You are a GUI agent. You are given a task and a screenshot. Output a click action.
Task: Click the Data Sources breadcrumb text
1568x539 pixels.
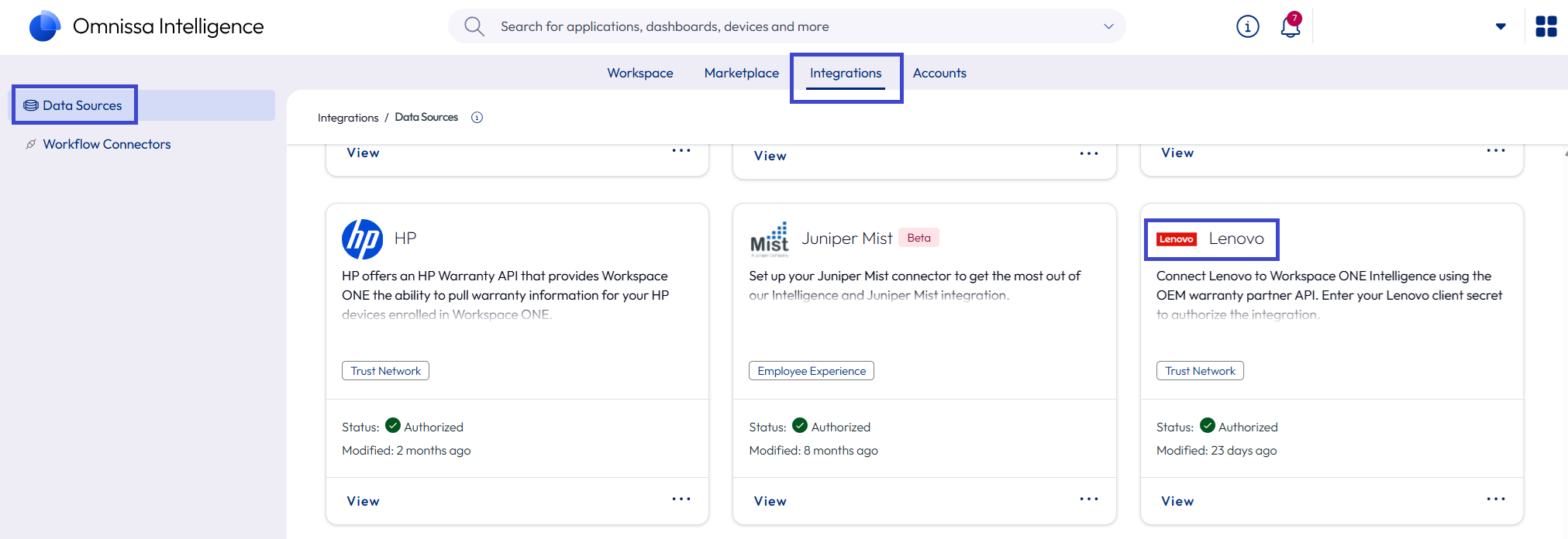coord(426,118)
